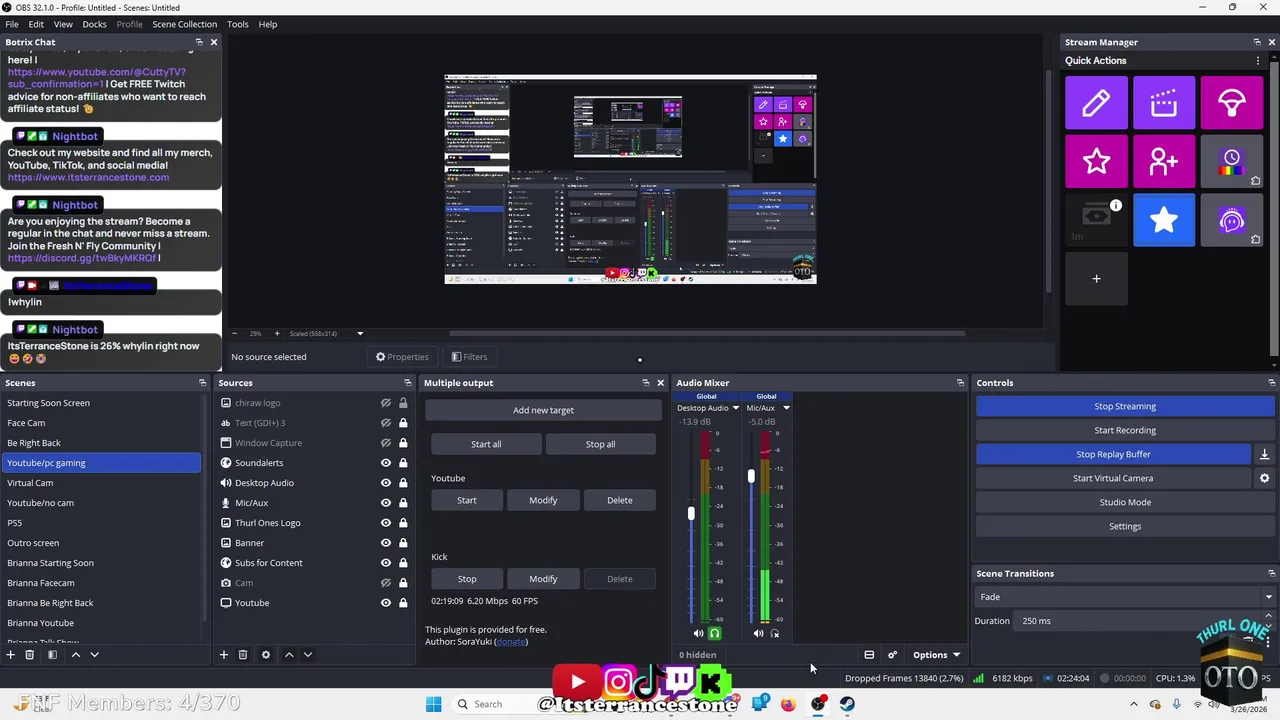Viewport: 1280px width, 720px height.
Task: Show the chiraw logo source
Action: 386,403
